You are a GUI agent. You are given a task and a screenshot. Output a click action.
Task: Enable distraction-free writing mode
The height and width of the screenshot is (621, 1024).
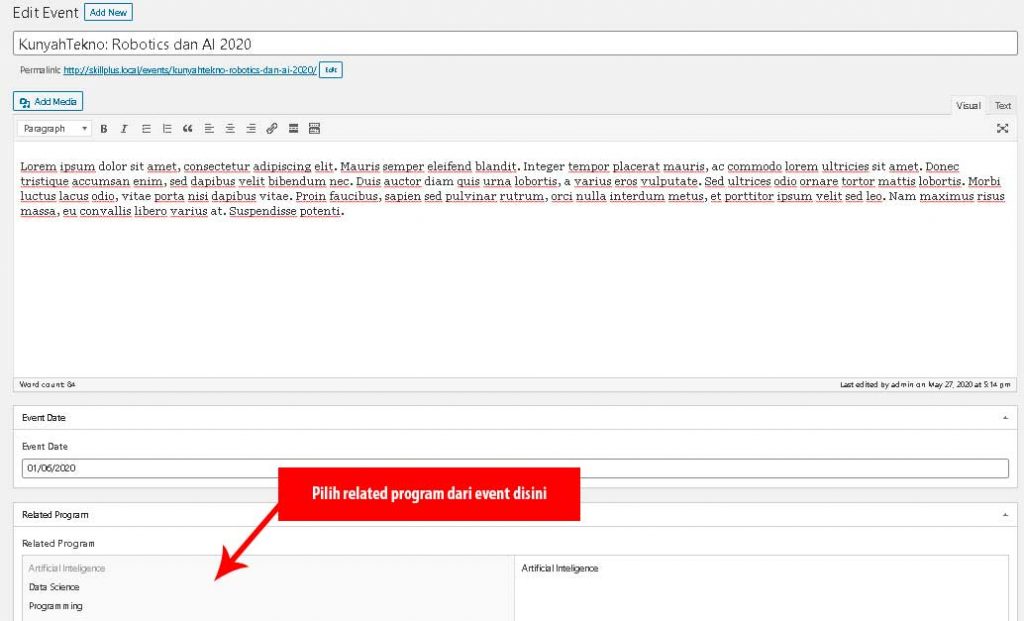(1002, 129)
